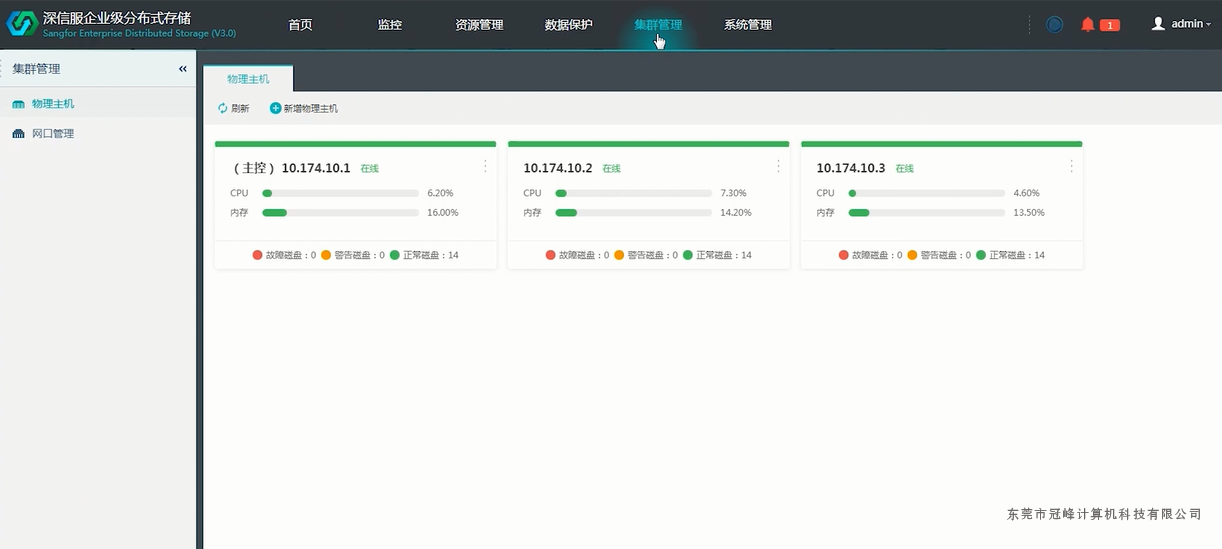This screenshot has width=1222, height=549.
Task: Click the round blue status icon in header
Action: point(1054,25)
